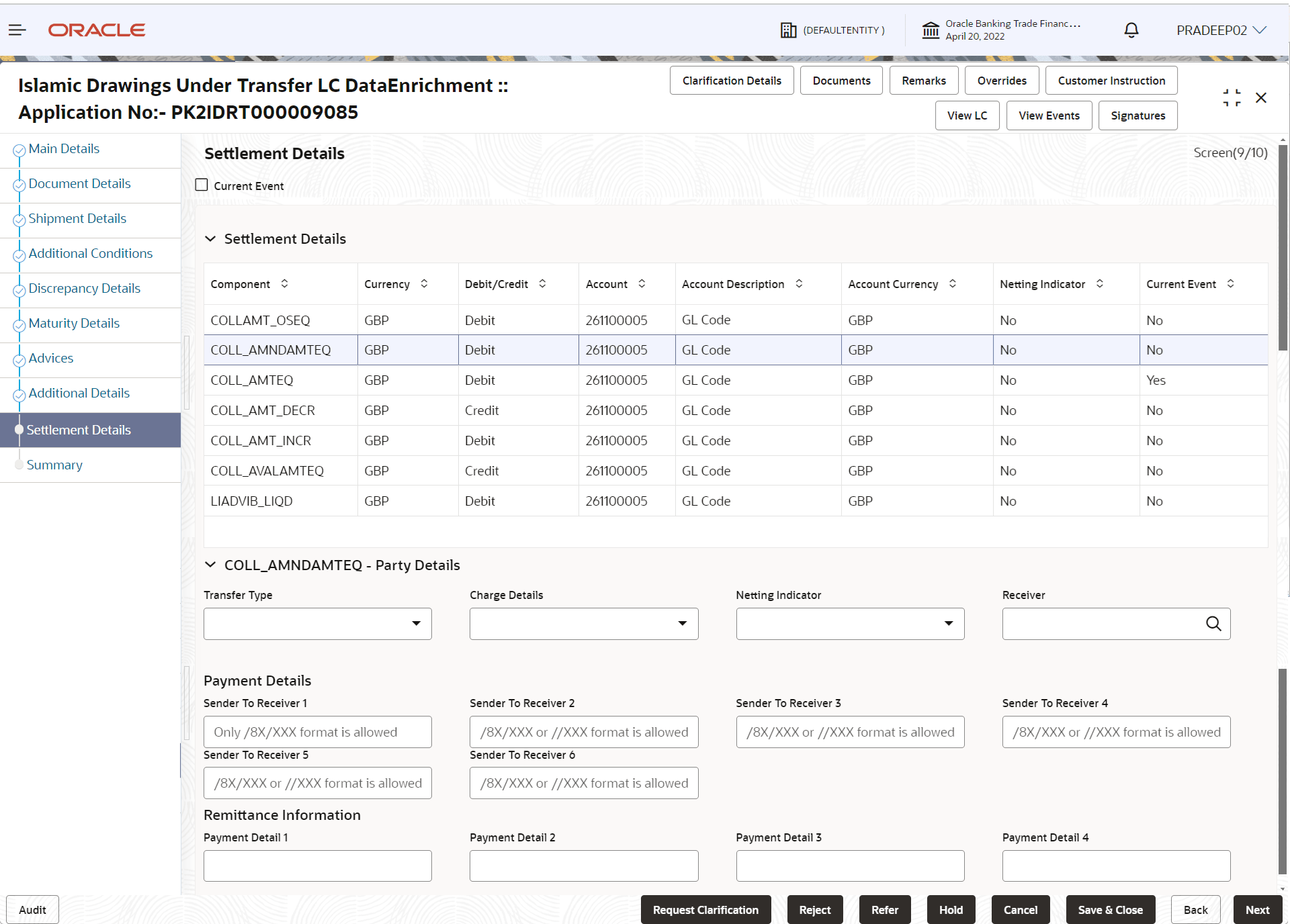Open the Charge Details dropdown

coord(583,624)
